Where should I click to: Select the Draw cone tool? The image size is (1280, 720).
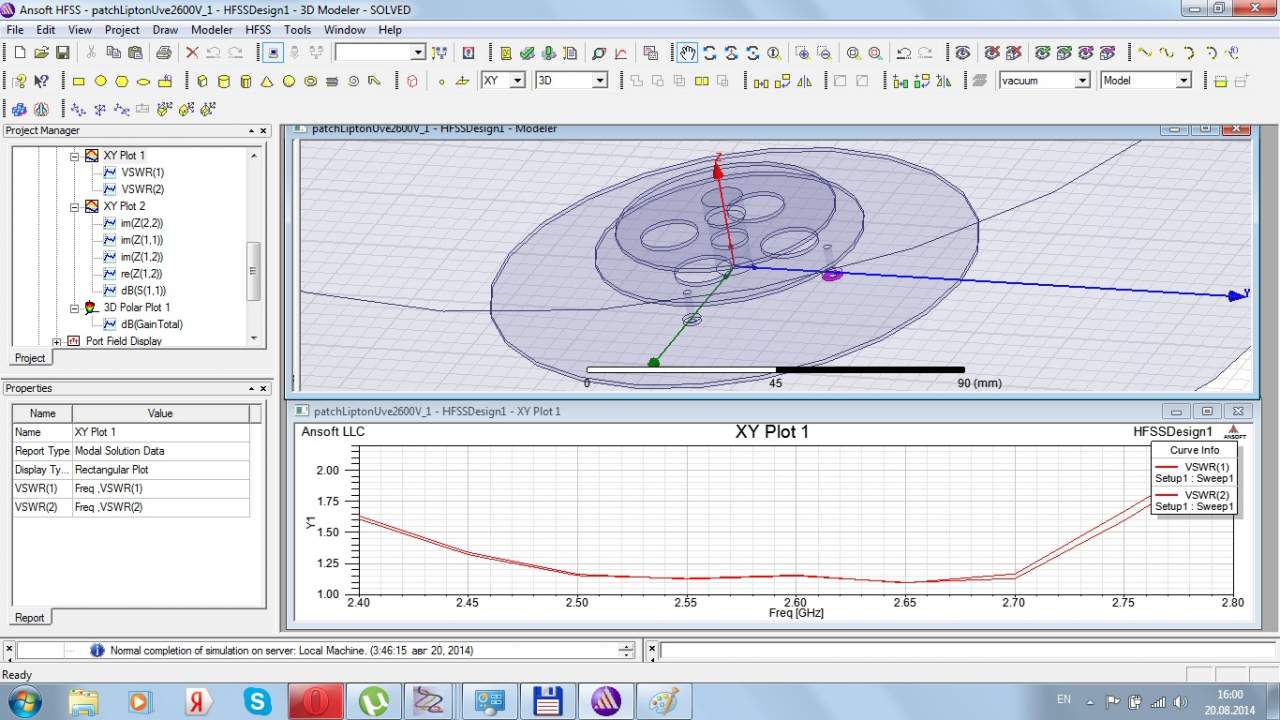click(267, 81)
